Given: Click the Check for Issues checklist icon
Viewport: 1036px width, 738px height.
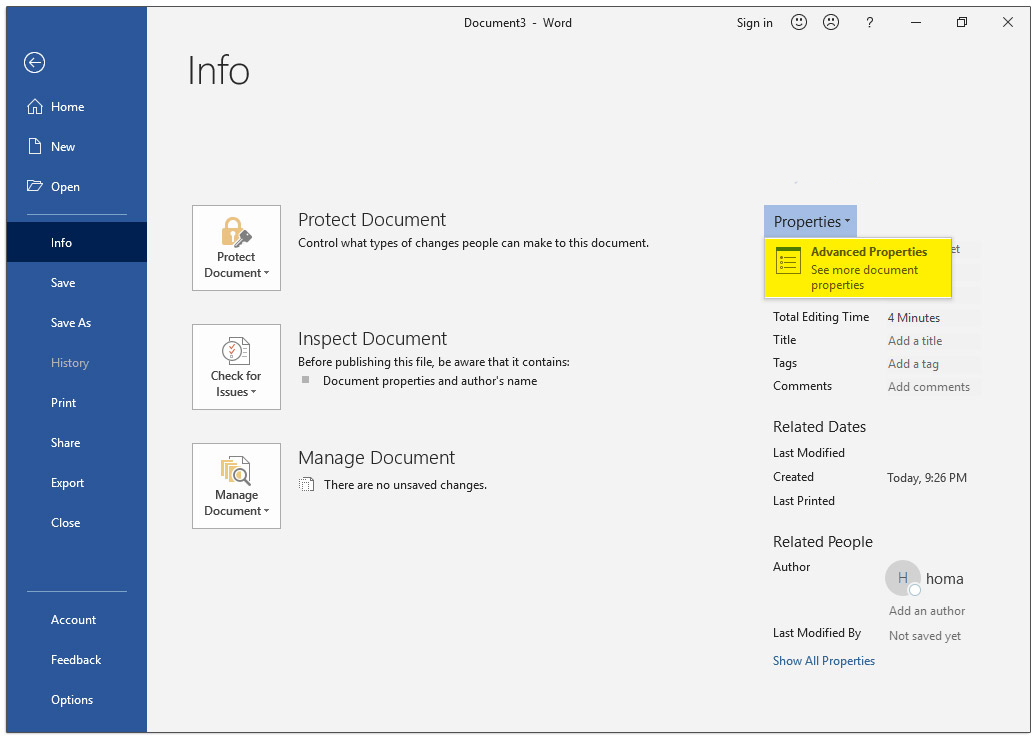Looking at the screenshot, I should pyautogui.click(x=236, y=351).
